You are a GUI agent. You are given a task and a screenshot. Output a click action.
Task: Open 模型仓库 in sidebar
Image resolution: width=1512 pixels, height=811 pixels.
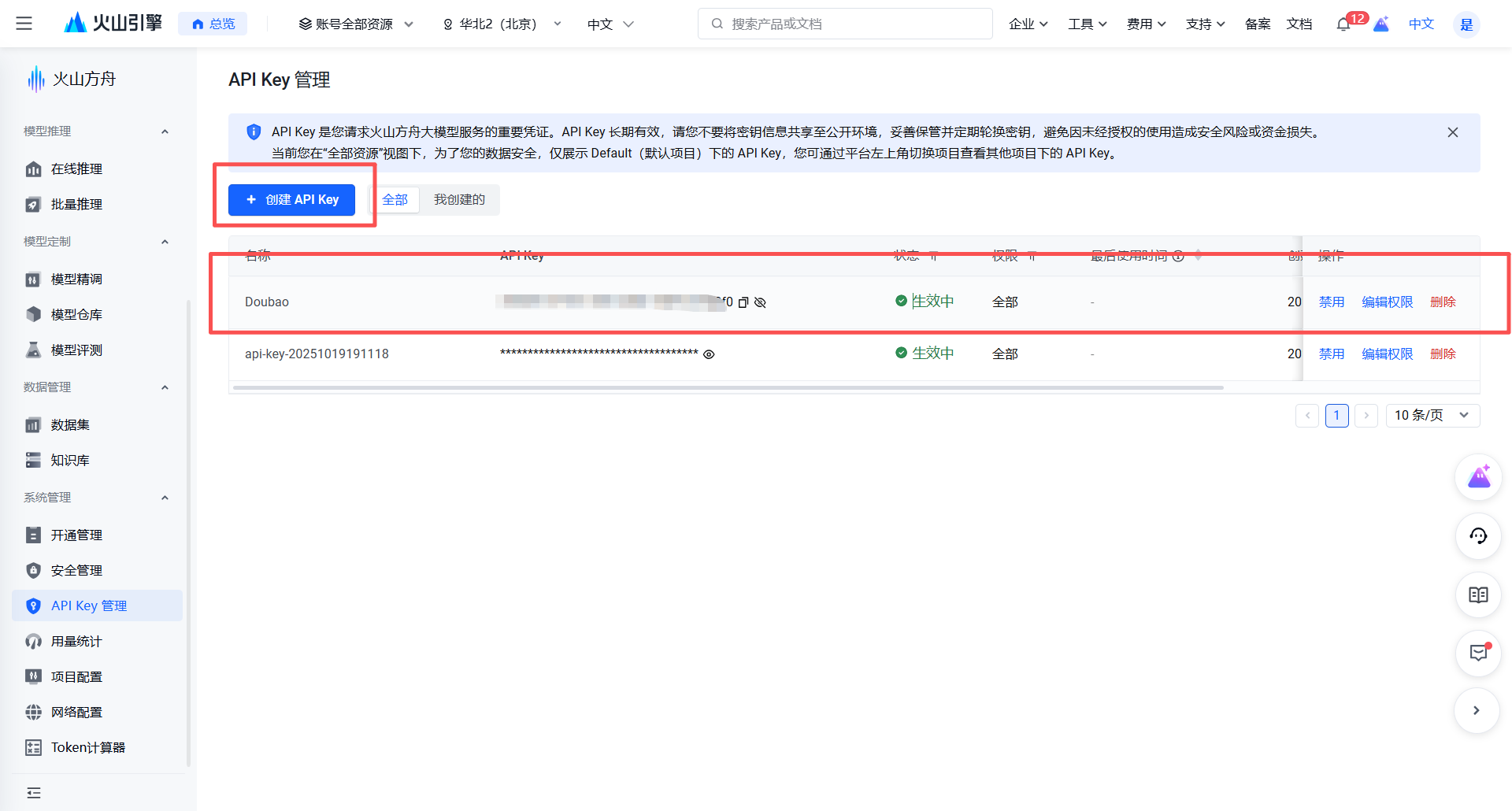(98, 315)
